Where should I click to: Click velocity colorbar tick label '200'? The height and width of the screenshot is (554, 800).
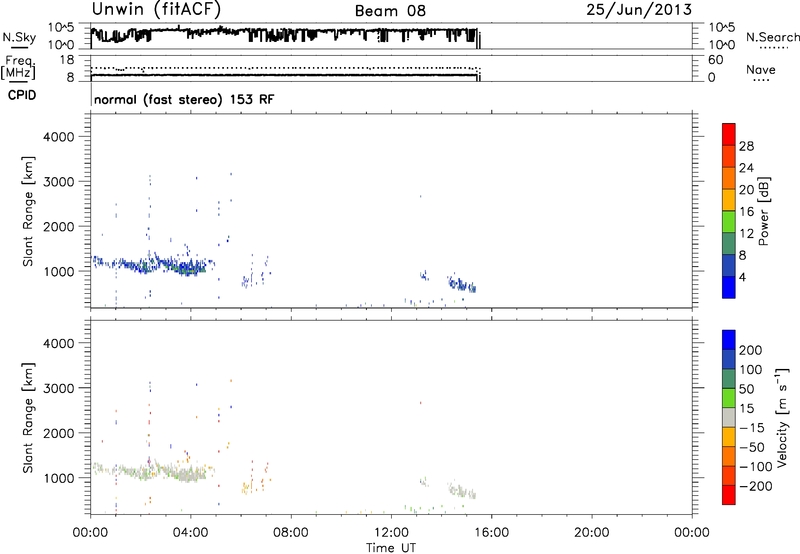(751, 350)
